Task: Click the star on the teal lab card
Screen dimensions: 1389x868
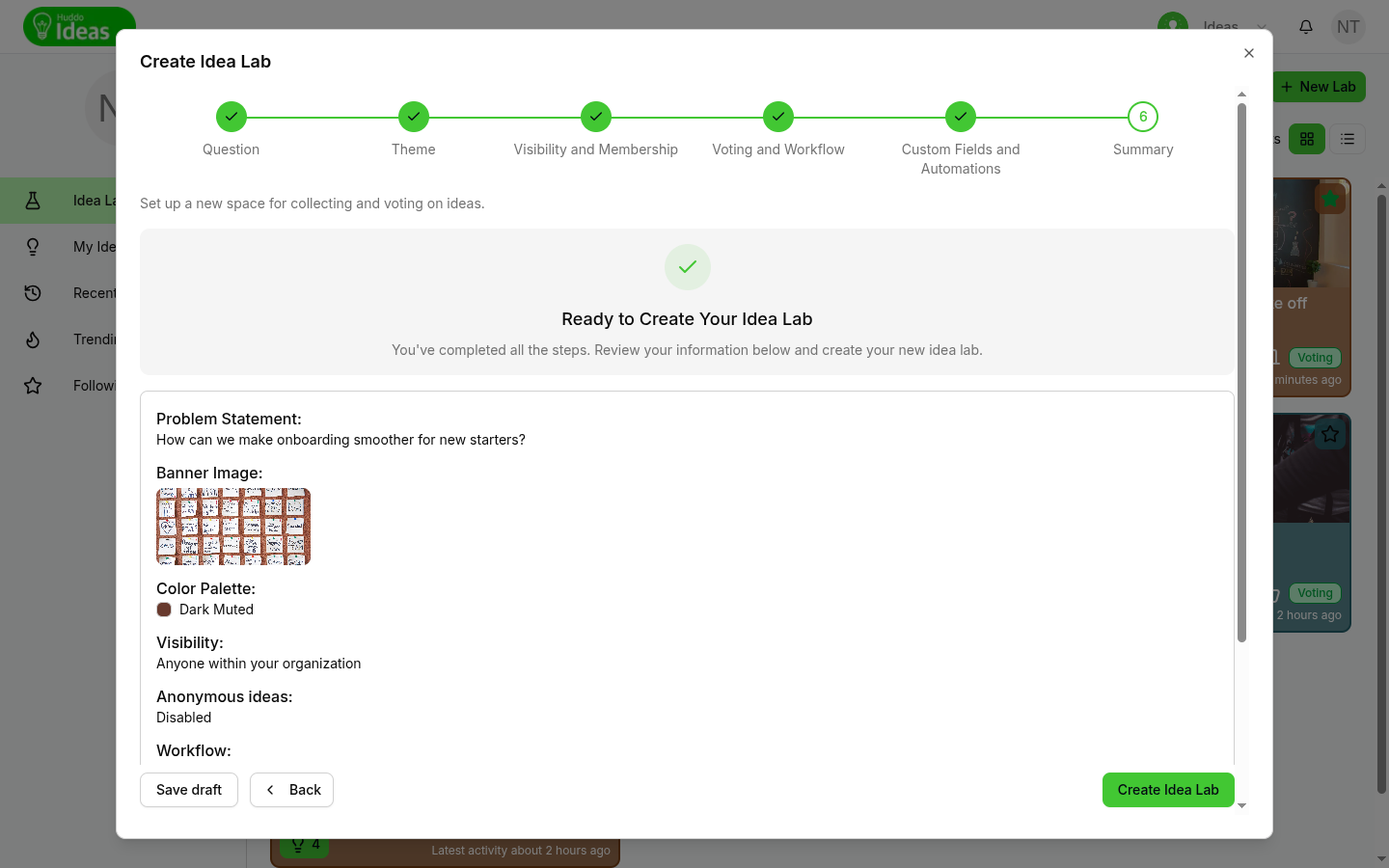Action: point(1330,434)
